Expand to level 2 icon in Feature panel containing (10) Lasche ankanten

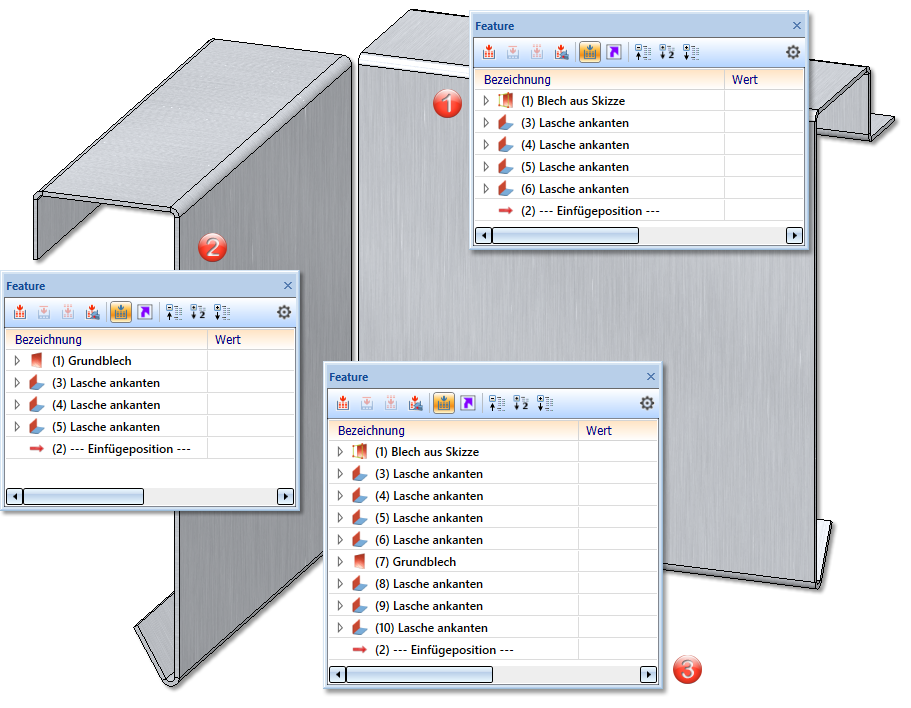[x=521, y=403]
